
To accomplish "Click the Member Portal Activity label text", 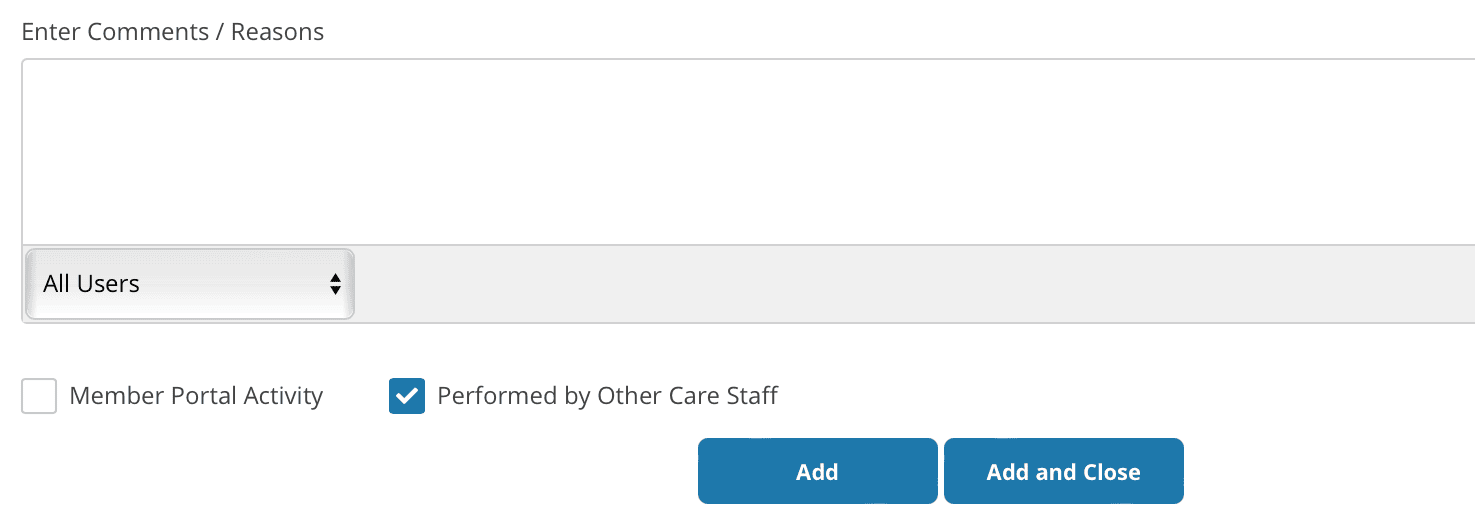I will pos(196,396).
